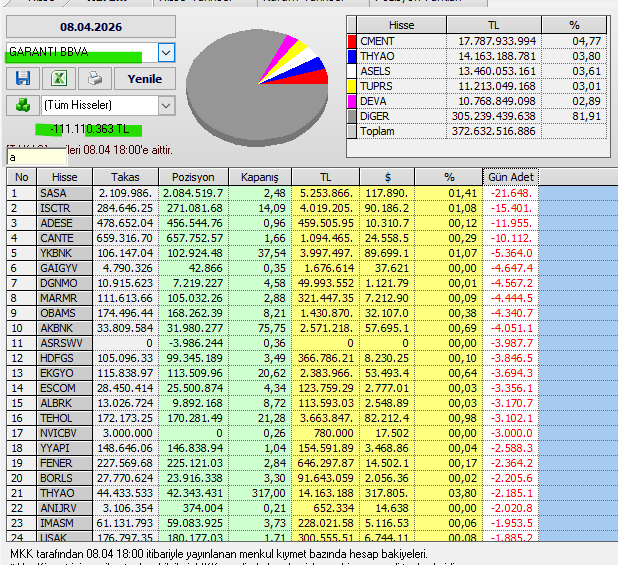The image size is (618, 565).
Task: Open the GARANTI BBVA institution dropdown
Action: click(166, 52)
